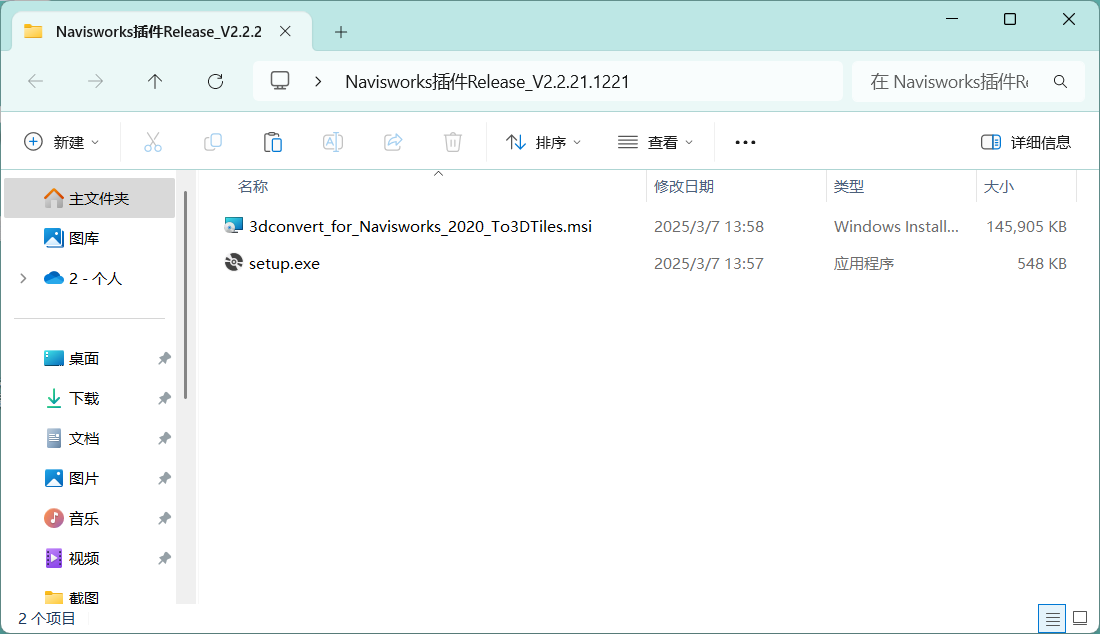Click the 548 KB size cell
The image size is (1100, 634).
pos(1042,264)
